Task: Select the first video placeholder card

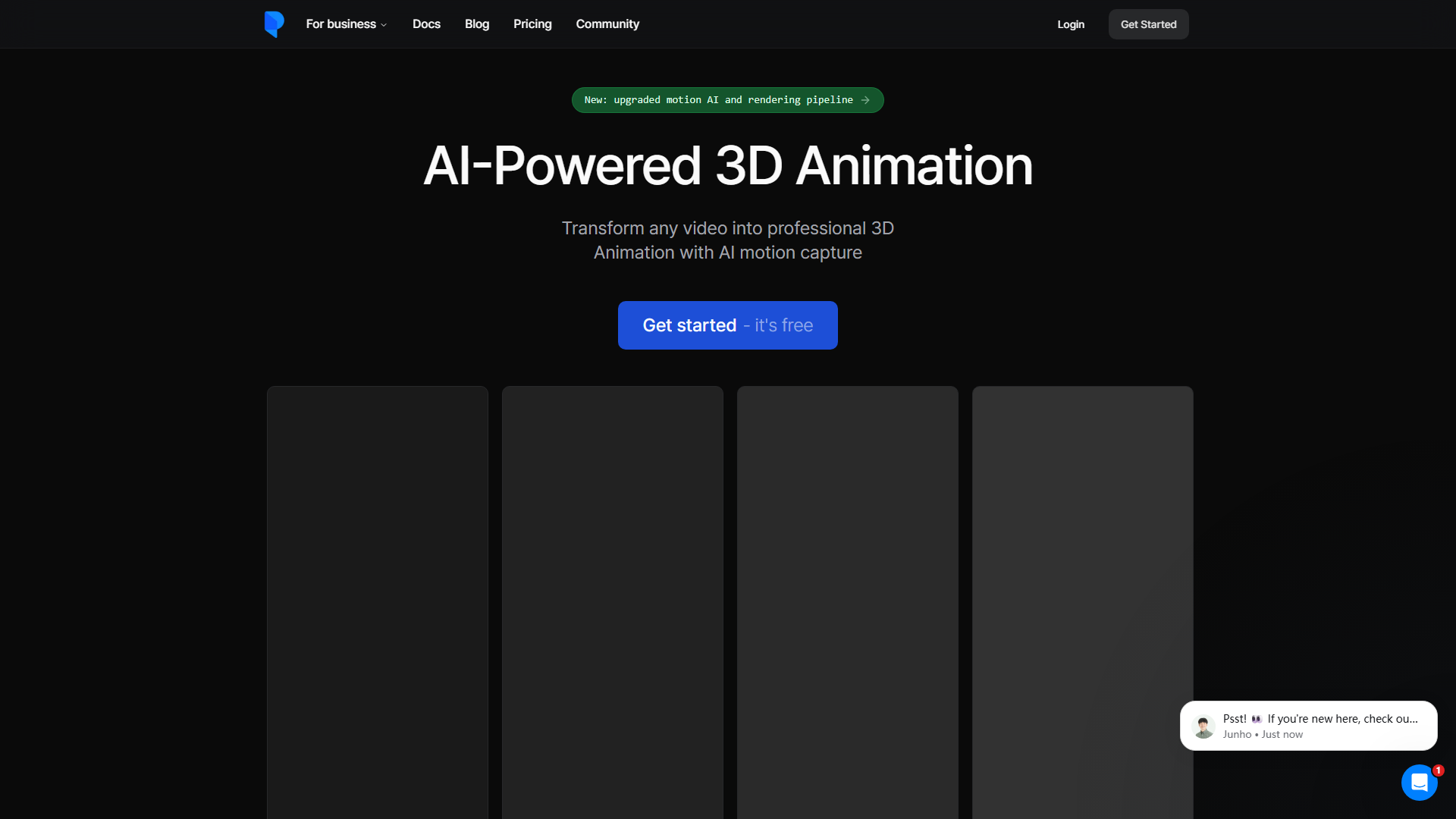Action: coord(377,599)
